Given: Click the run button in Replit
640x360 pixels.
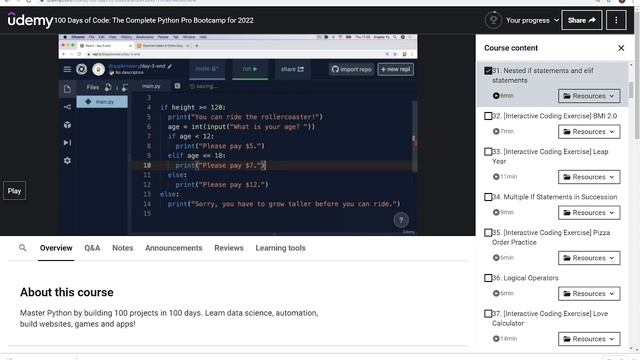Looking at the screenshot, I should (x=250, y=69).
